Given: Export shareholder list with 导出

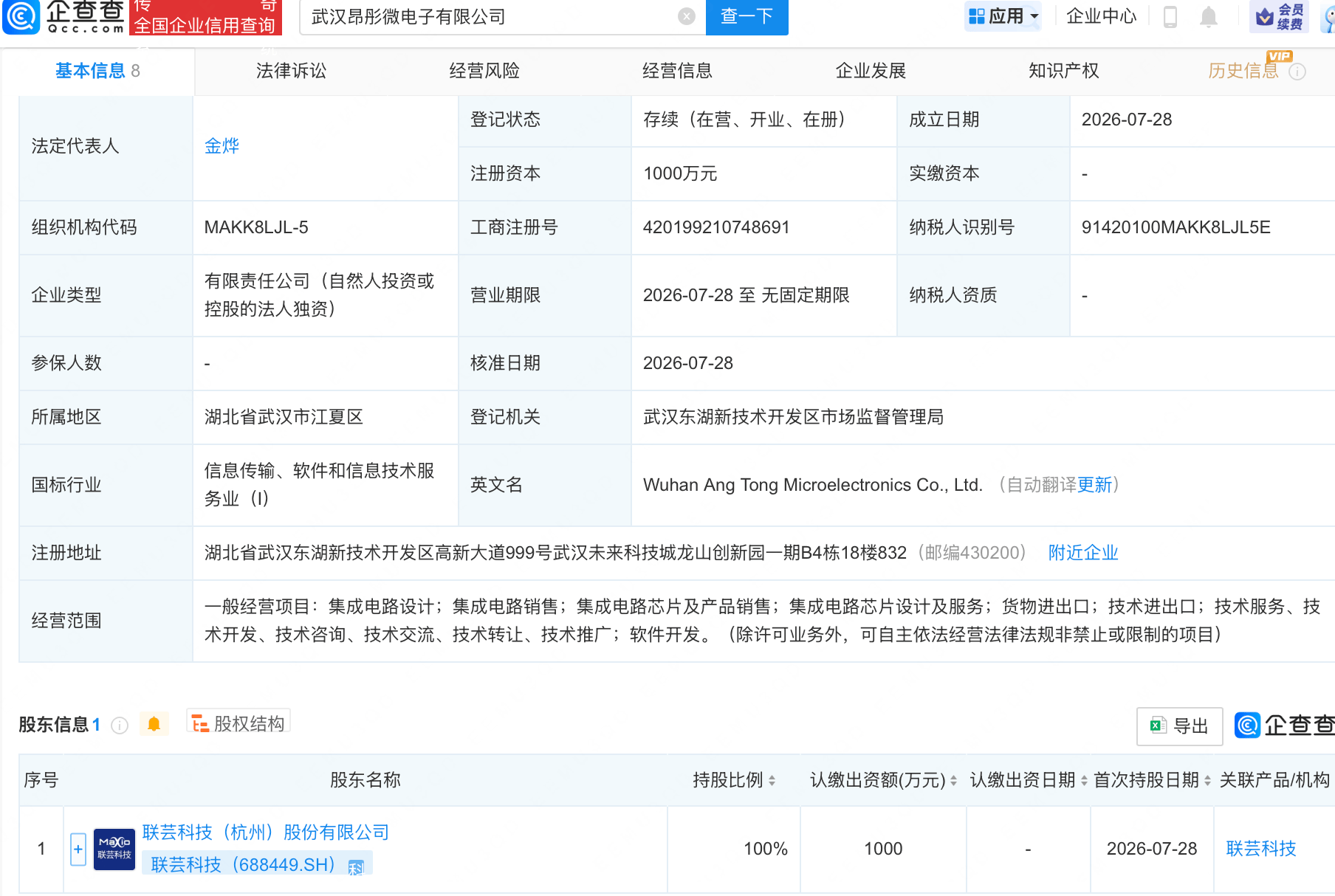Looking at the screenshot, I should click(1180, 726).
